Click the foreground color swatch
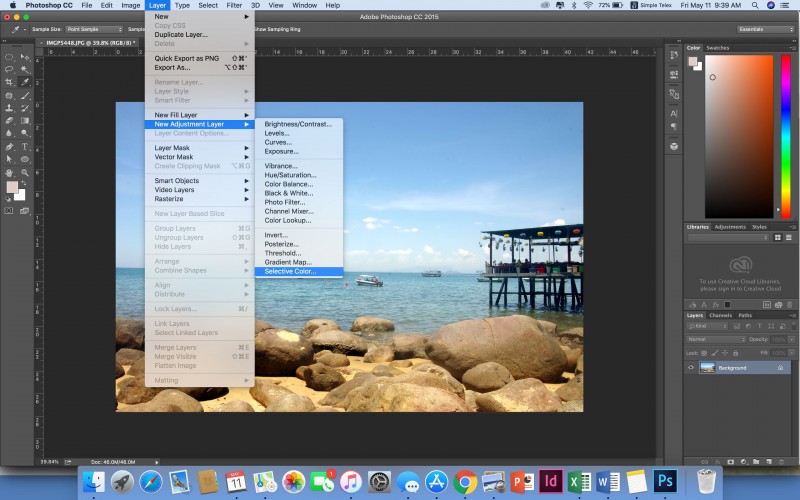This screenshot has width=800, height=500. pyautogui.click(x=12, y=187)
